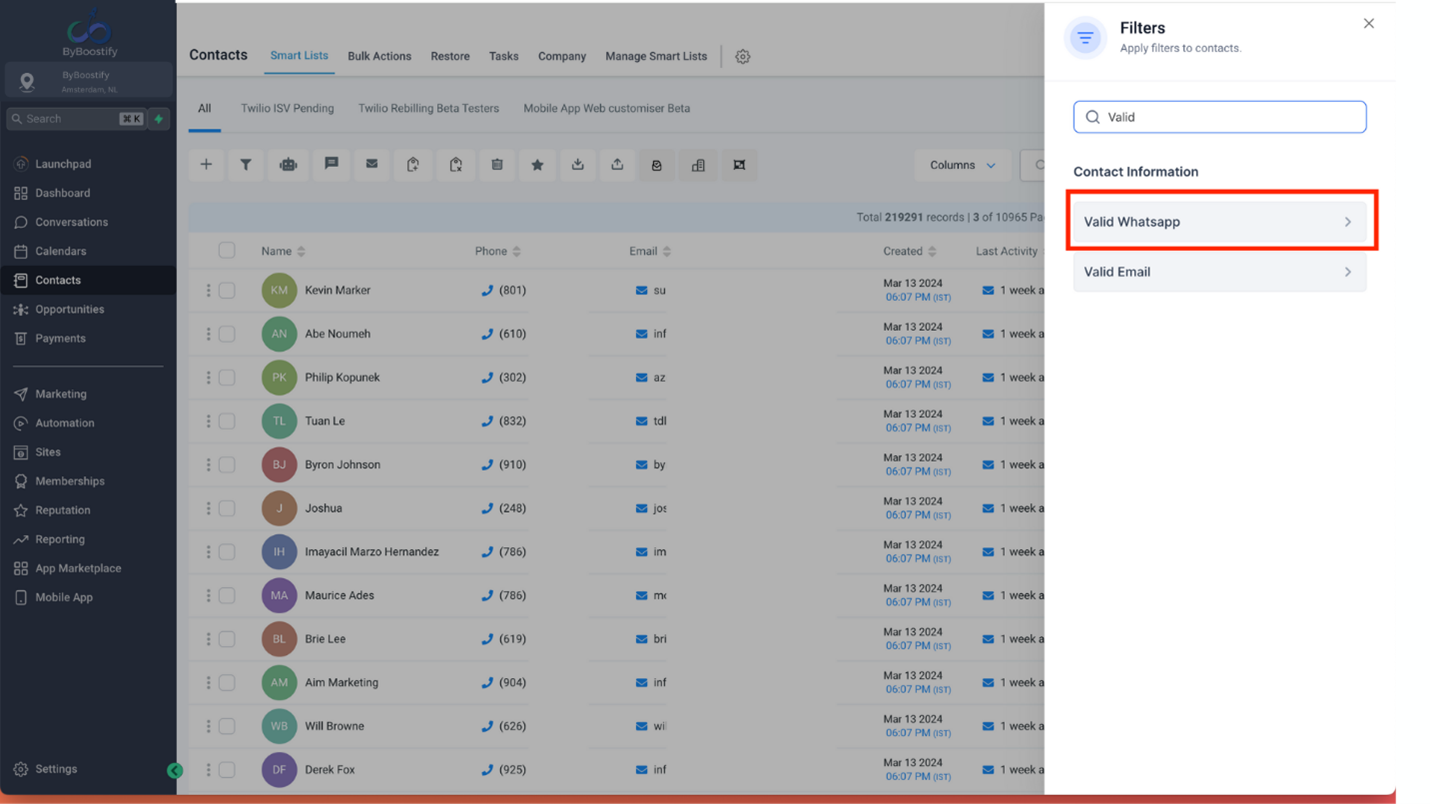Click the sidebar Search box
This screenshot has height=804, width=1430.
coord(76,119)
